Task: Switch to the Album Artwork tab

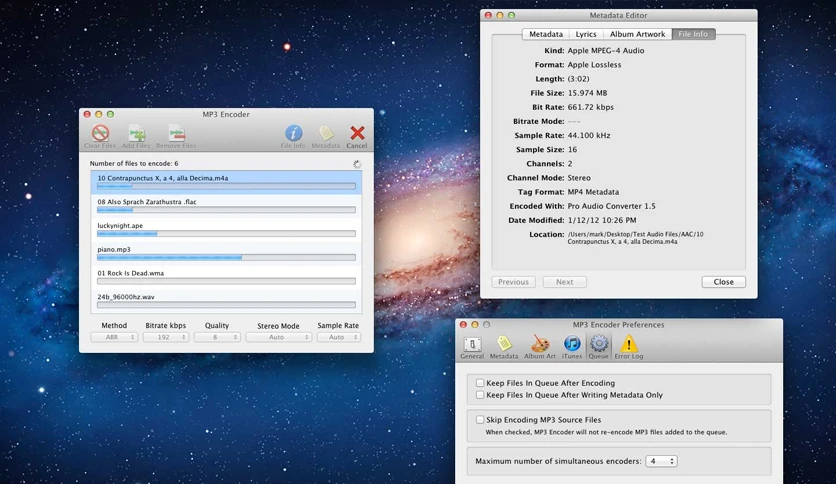Action: [x=637, y=34]
